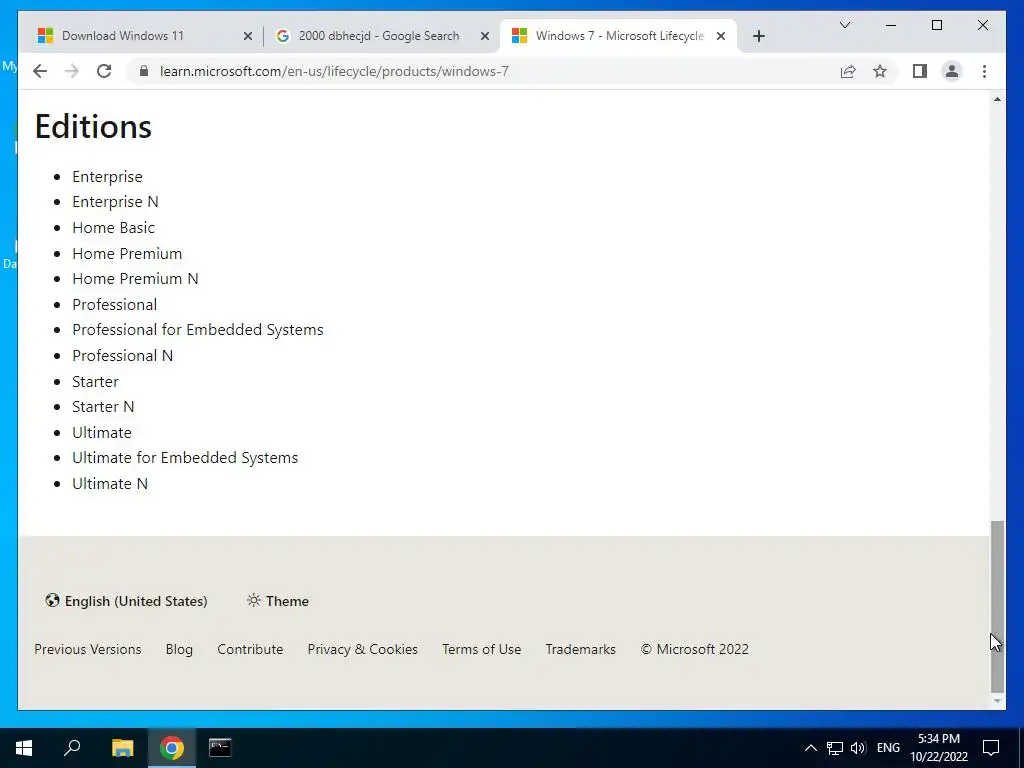Click the scrollbar up arrow

click(x=997, y=99)
